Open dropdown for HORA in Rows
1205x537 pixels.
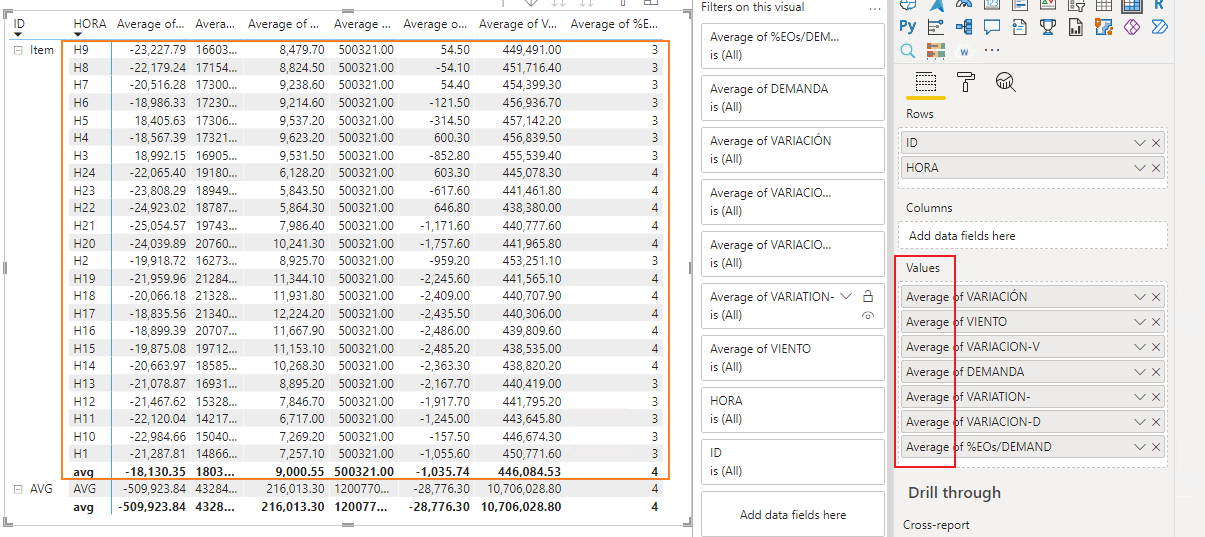[1139, 168]
